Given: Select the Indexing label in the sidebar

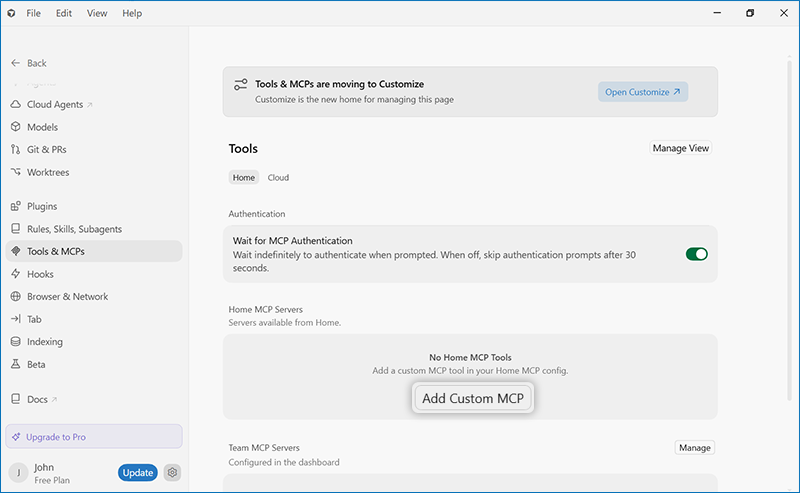Looking at the screenshot, I should 45,342.
